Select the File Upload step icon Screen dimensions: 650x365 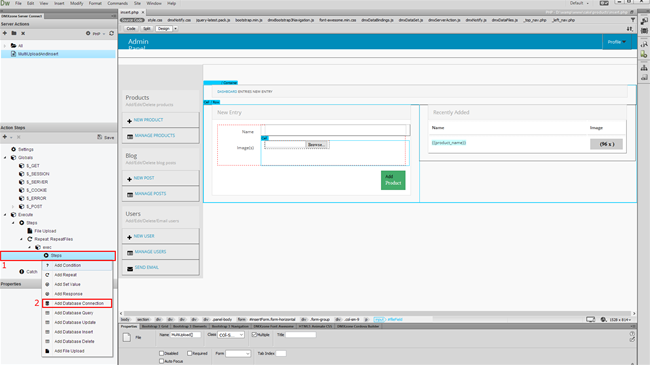30,231
